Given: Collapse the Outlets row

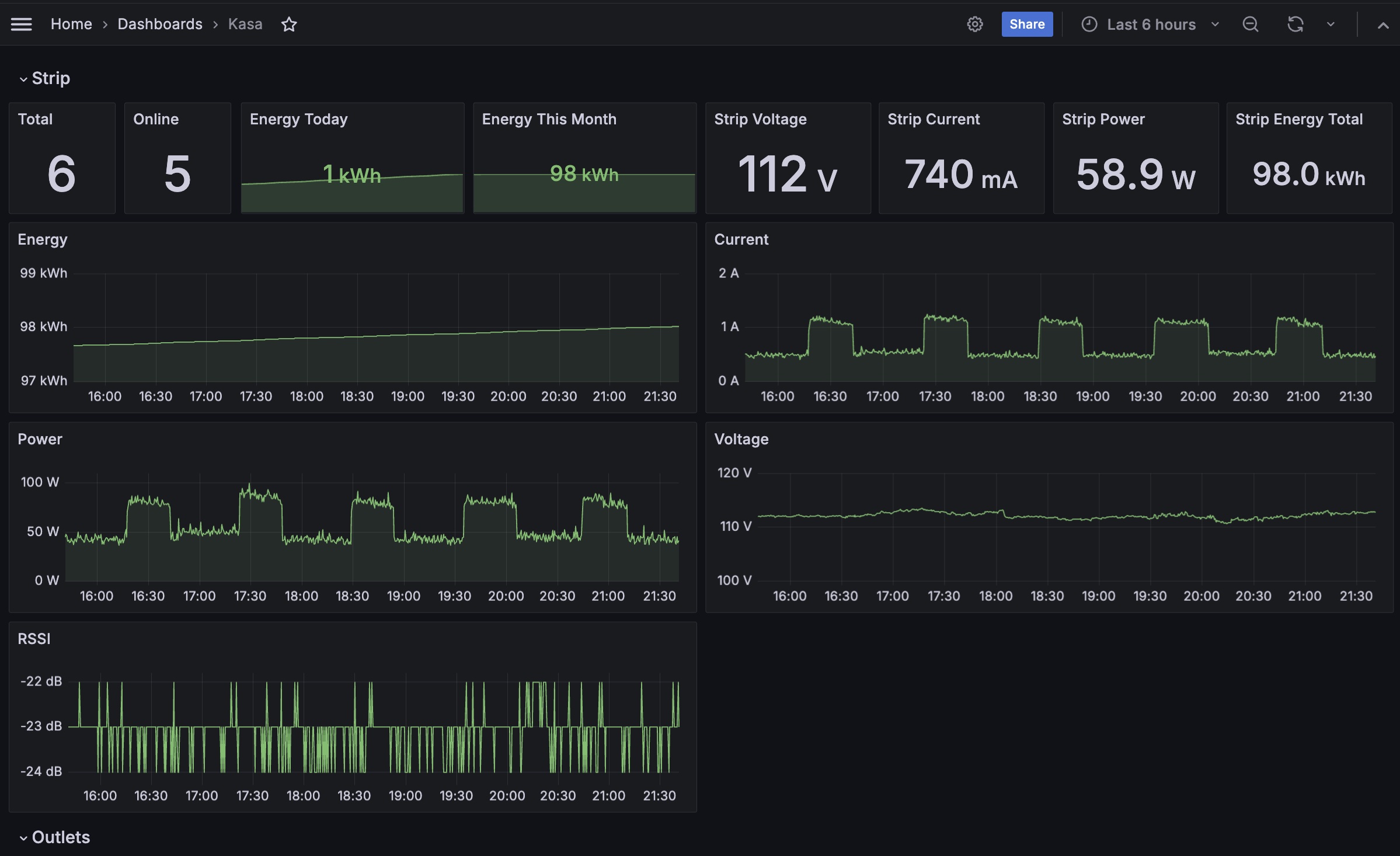Looking at the screenshot, I should (23, 838).
